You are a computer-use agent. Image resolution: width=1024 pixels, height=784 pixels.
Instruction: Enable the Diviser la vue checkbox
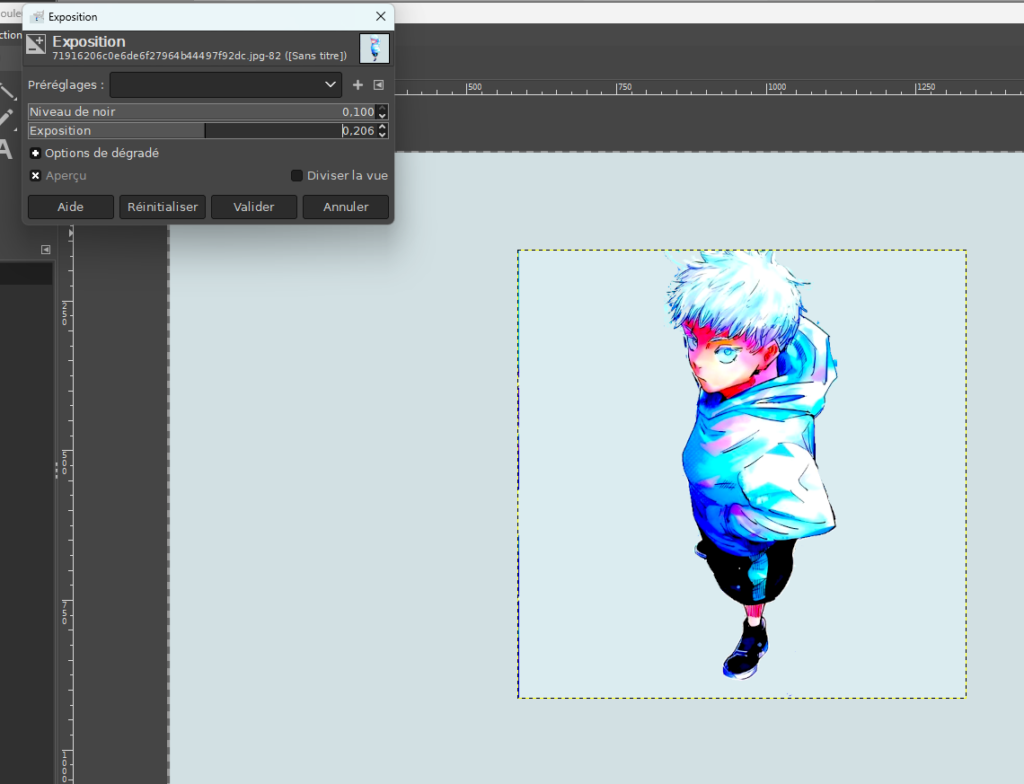click(x=296, y=176)
